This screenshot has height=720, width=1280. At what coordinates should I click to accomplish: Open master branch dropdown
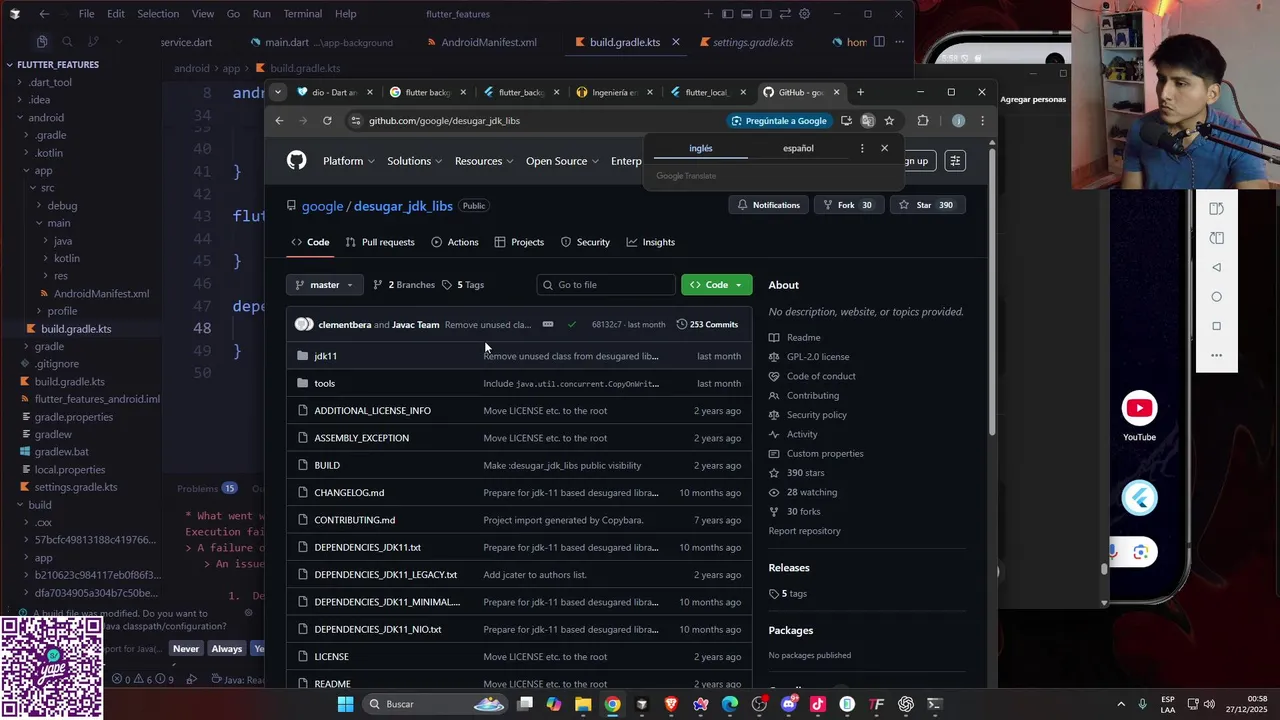click(x=324, y=285)
